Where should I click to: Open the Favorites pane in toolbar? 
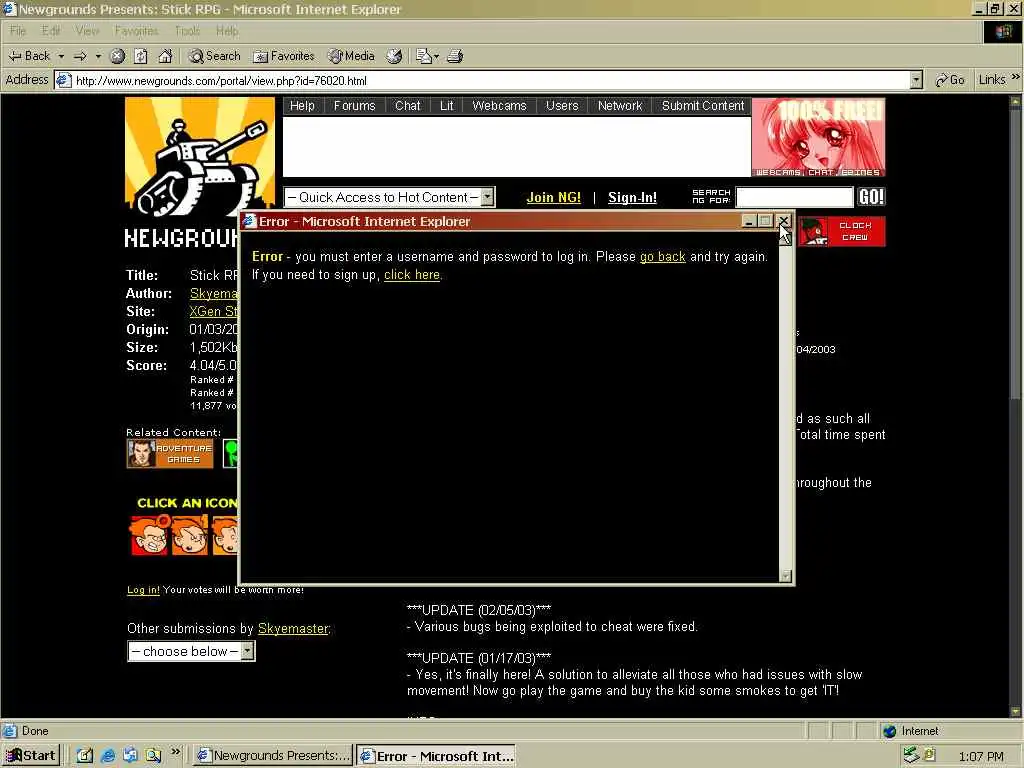(284, 56)
